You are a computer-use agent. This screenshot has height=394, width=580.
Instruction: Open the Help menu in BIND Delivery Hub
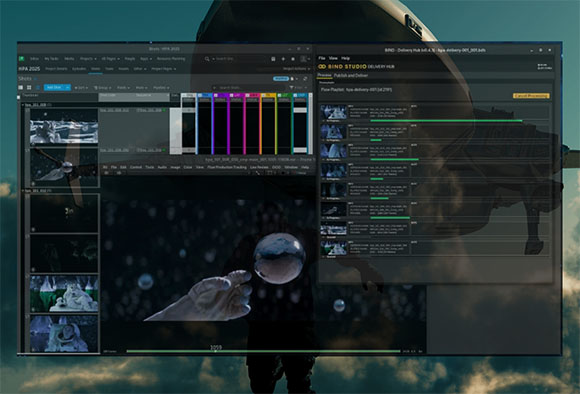345,58
